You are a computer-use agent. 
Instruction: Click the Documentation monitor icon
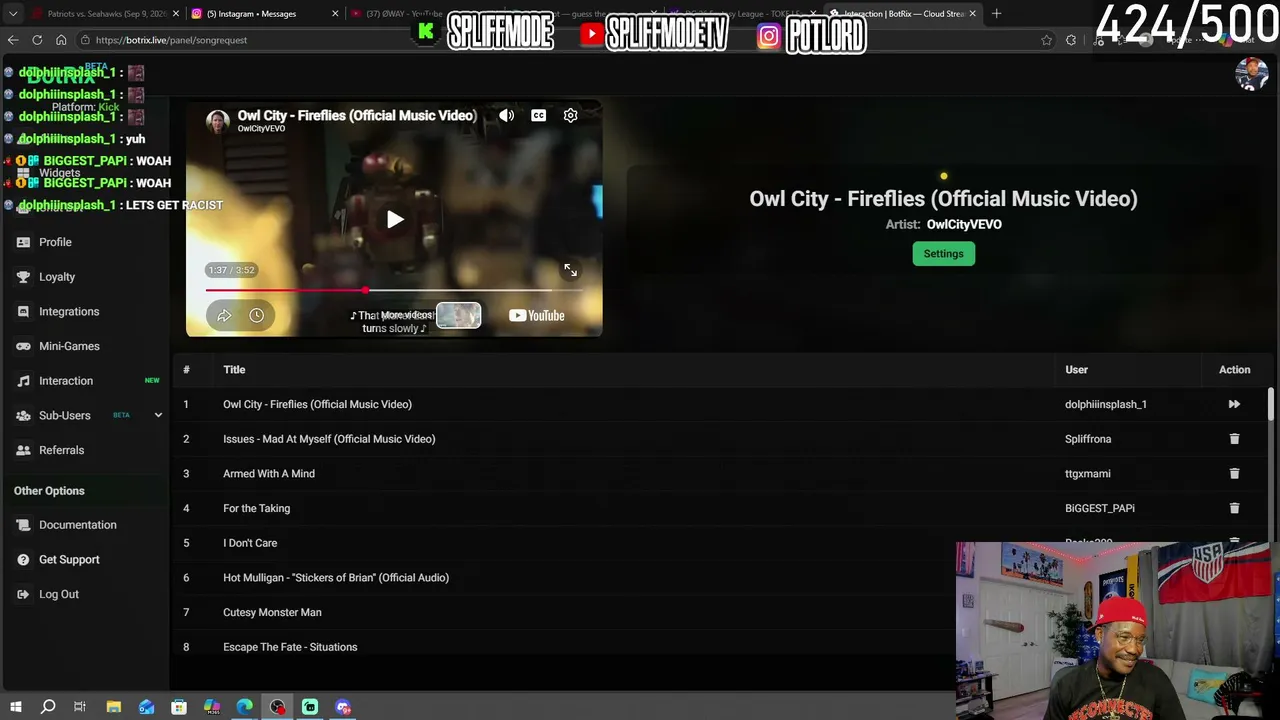point(23,525)
